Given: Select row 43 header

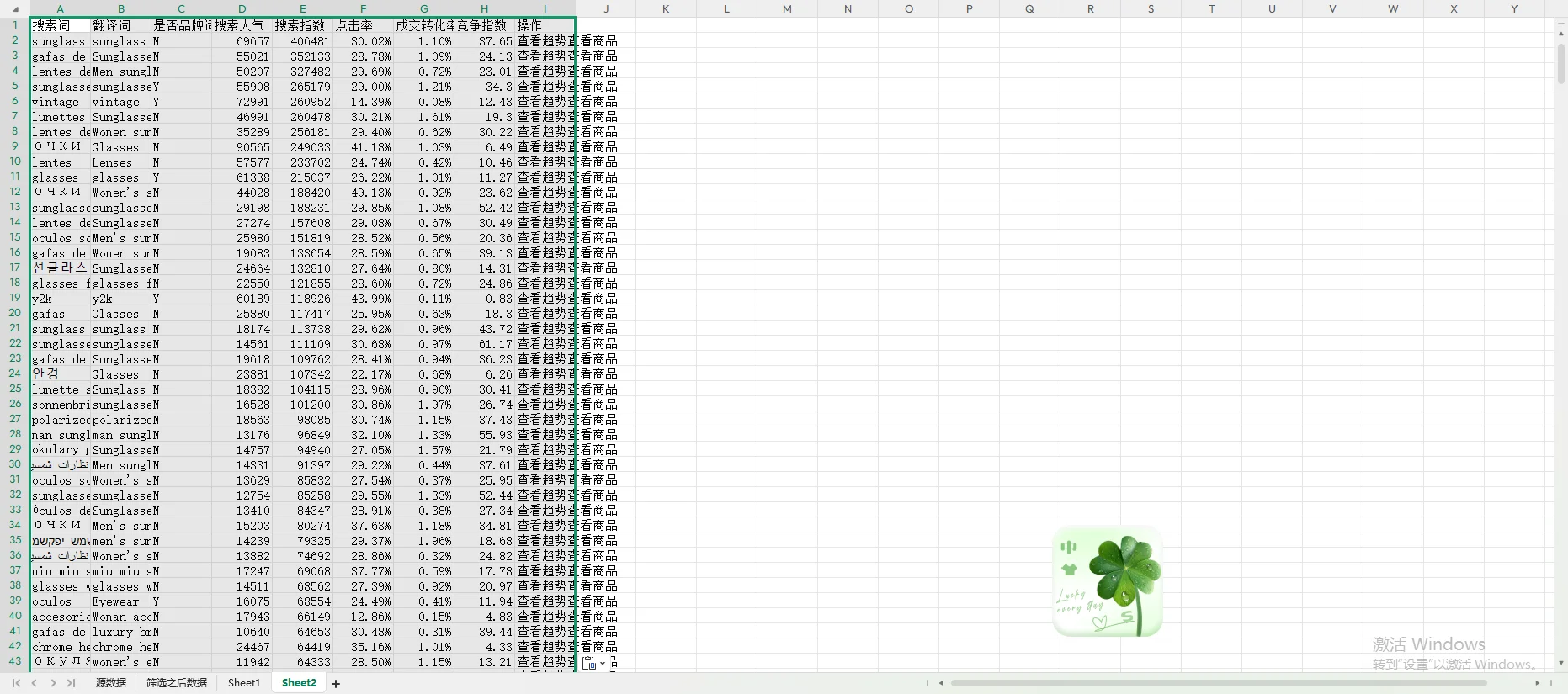Looking at the screenshot, I should [x=14, y=661].
